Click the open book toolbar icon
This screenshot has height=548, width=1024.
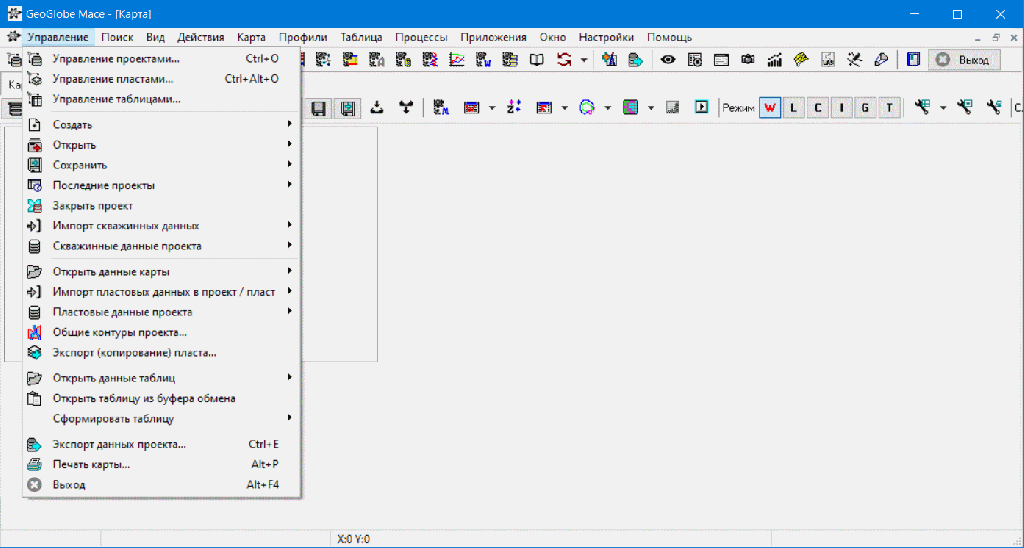pyautogui.click(x=537, y=60)
